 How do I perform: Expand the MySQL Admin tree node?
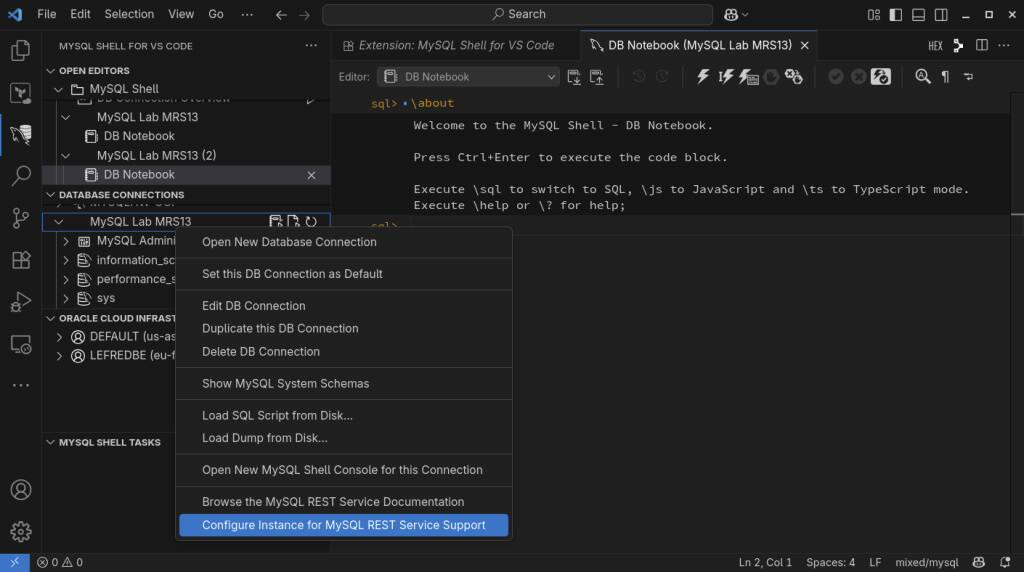65,241
